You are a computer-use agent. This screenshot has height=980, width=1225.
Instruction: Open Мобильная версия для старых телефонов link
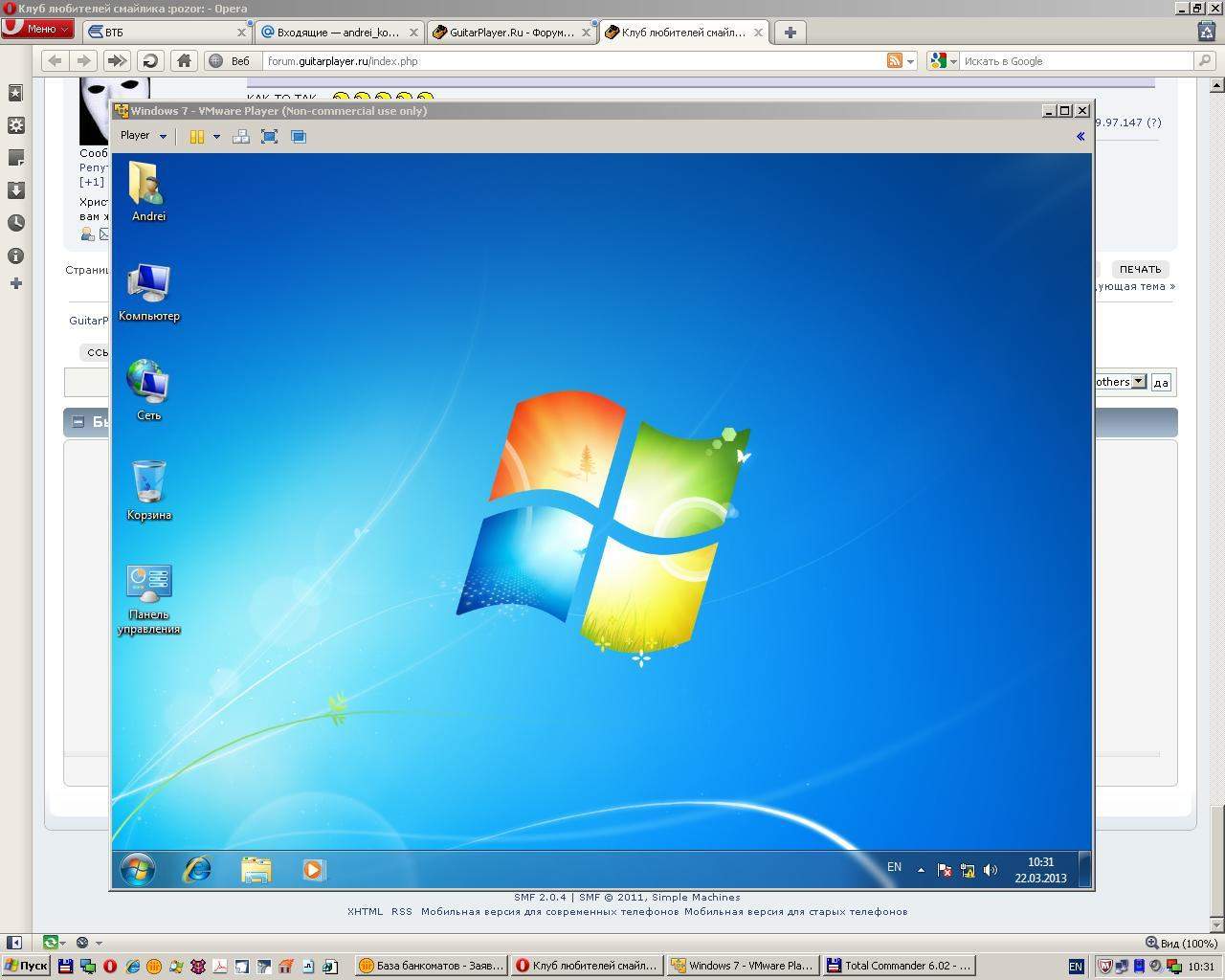(796, 911)
